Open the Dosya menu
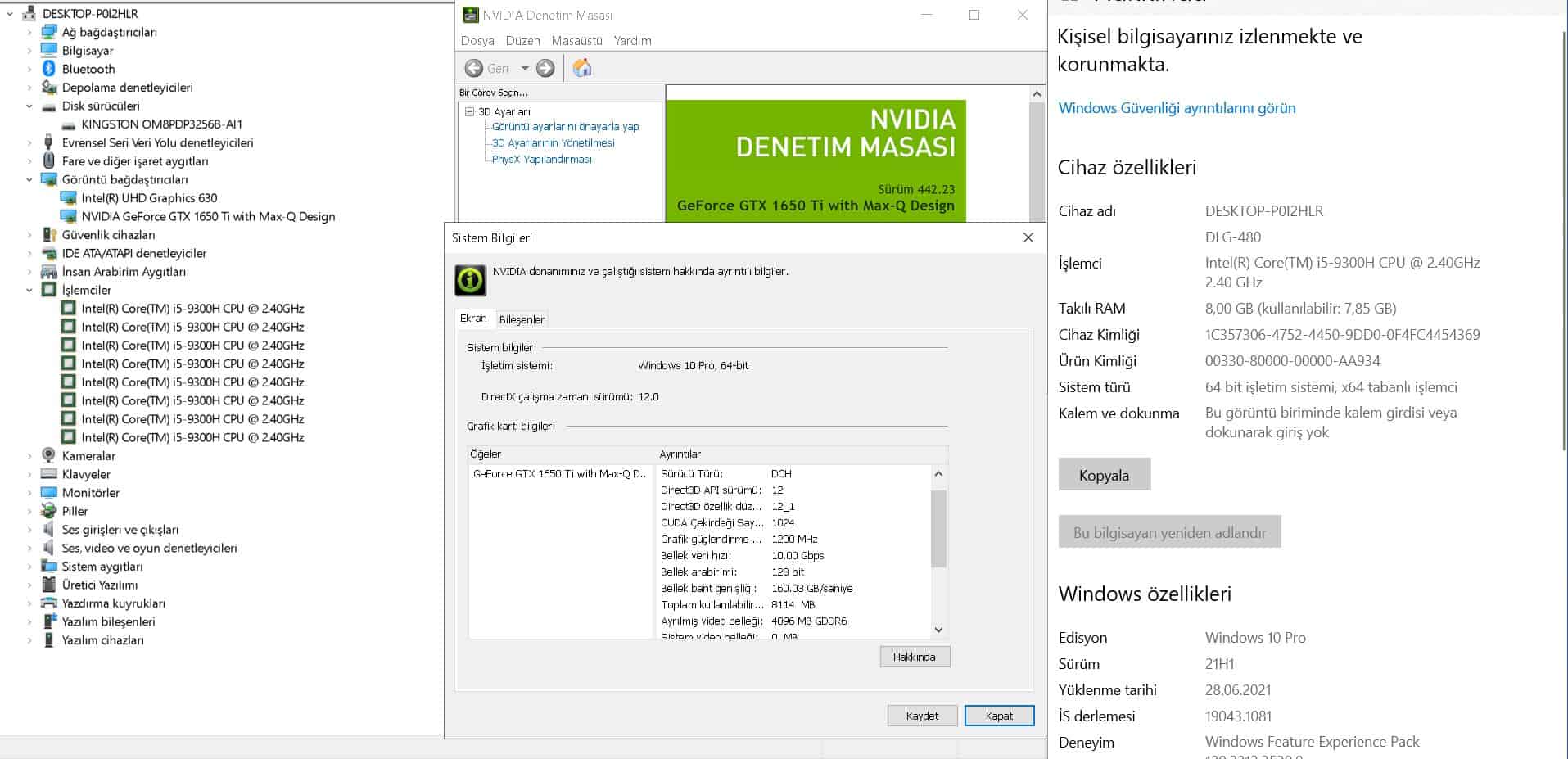This screenshot has width=1568, height=759. coord(477,40)
